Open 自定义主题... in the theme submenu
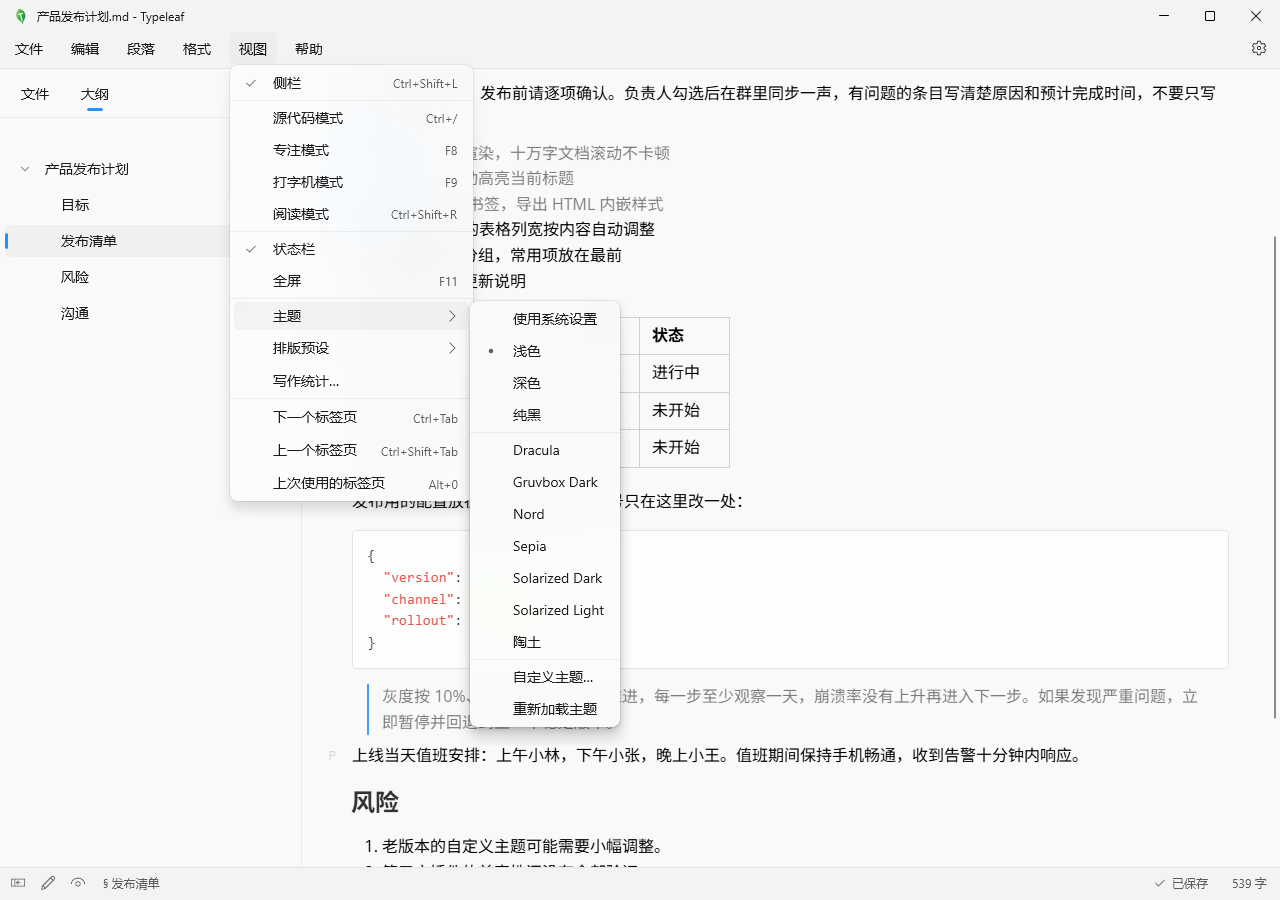The image size is (1280, 900). point(545,677)
